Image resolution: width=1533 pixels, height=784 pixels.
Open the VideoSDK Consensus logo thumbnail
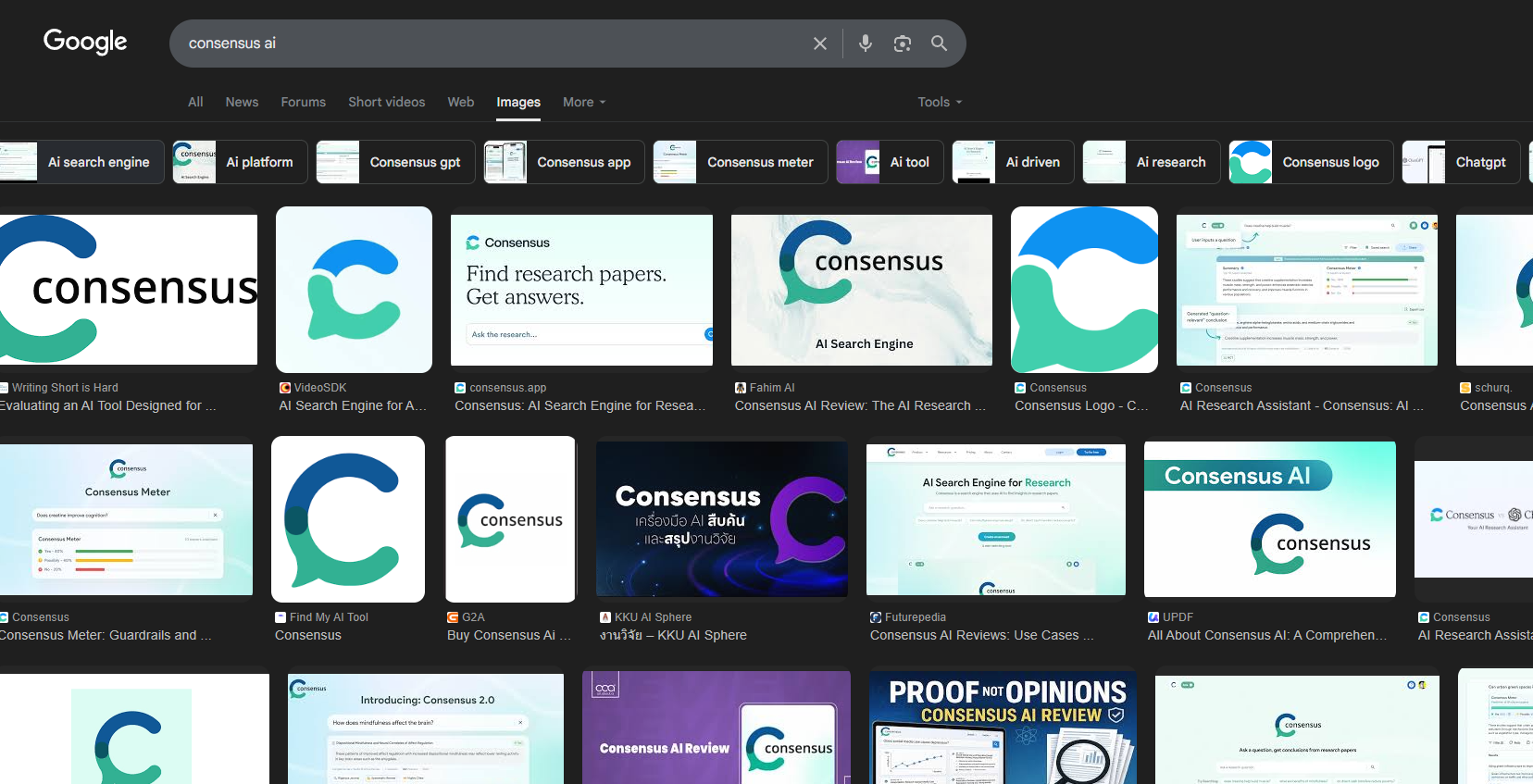354,290
